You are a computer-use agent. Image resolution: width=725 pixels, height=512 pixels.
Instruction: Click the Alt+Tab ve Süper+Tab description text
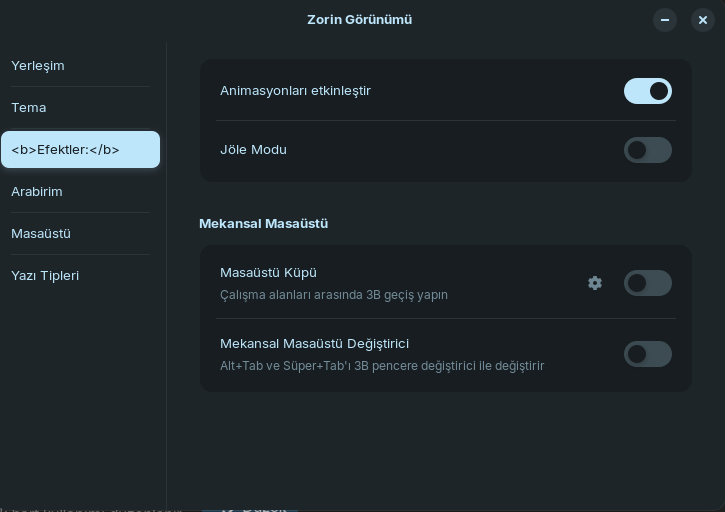pyautogui.click(x=382, y=366)
